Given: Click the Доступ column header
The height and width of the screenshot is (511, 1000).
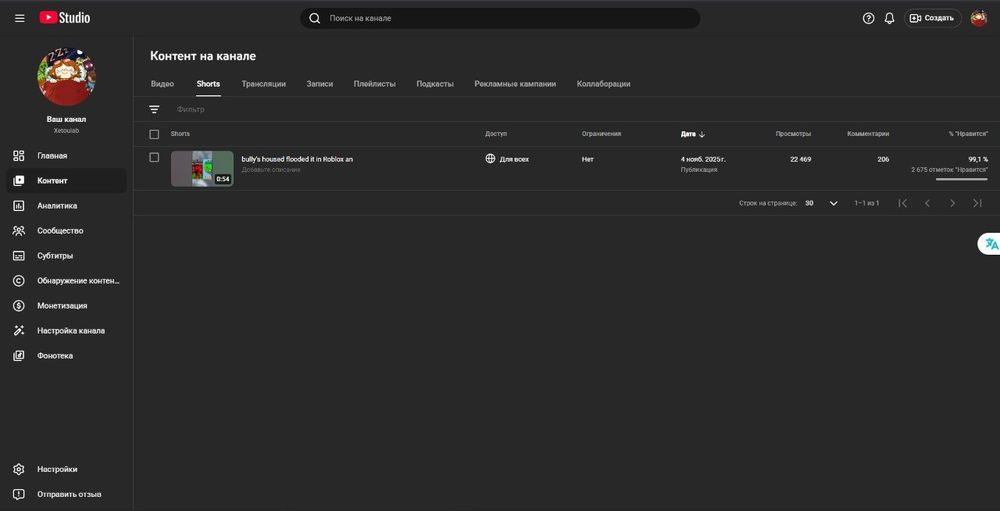Looking at the screenshot, I should pos(496,134).
